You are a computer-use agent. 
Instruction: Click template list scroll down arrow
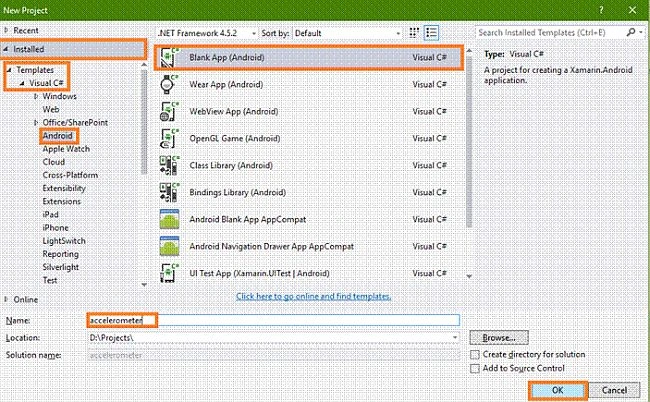[469, 276]
